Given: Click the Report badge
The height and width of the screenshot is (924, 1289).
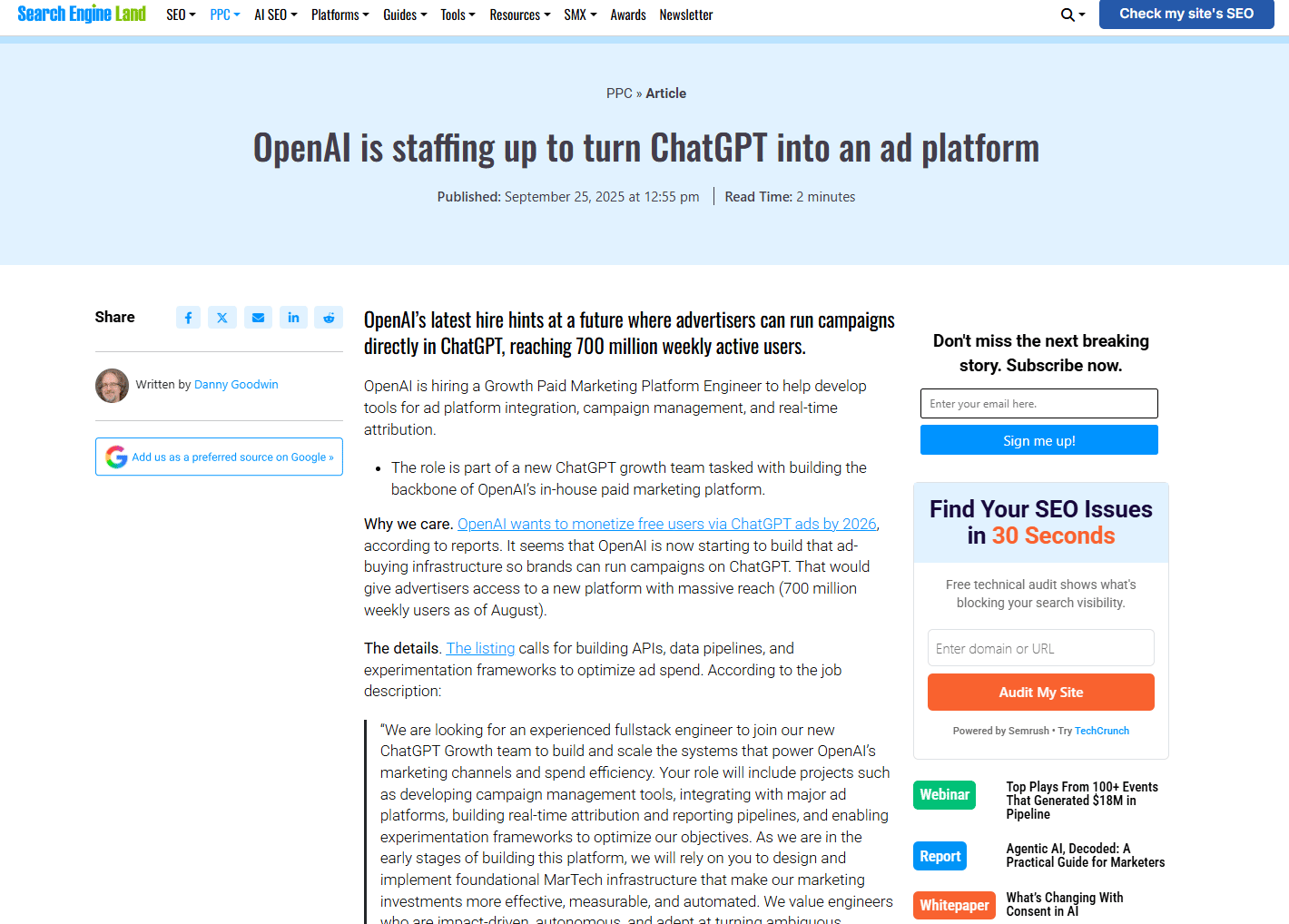Looking at the screenshot, I should tap(940, 857).
